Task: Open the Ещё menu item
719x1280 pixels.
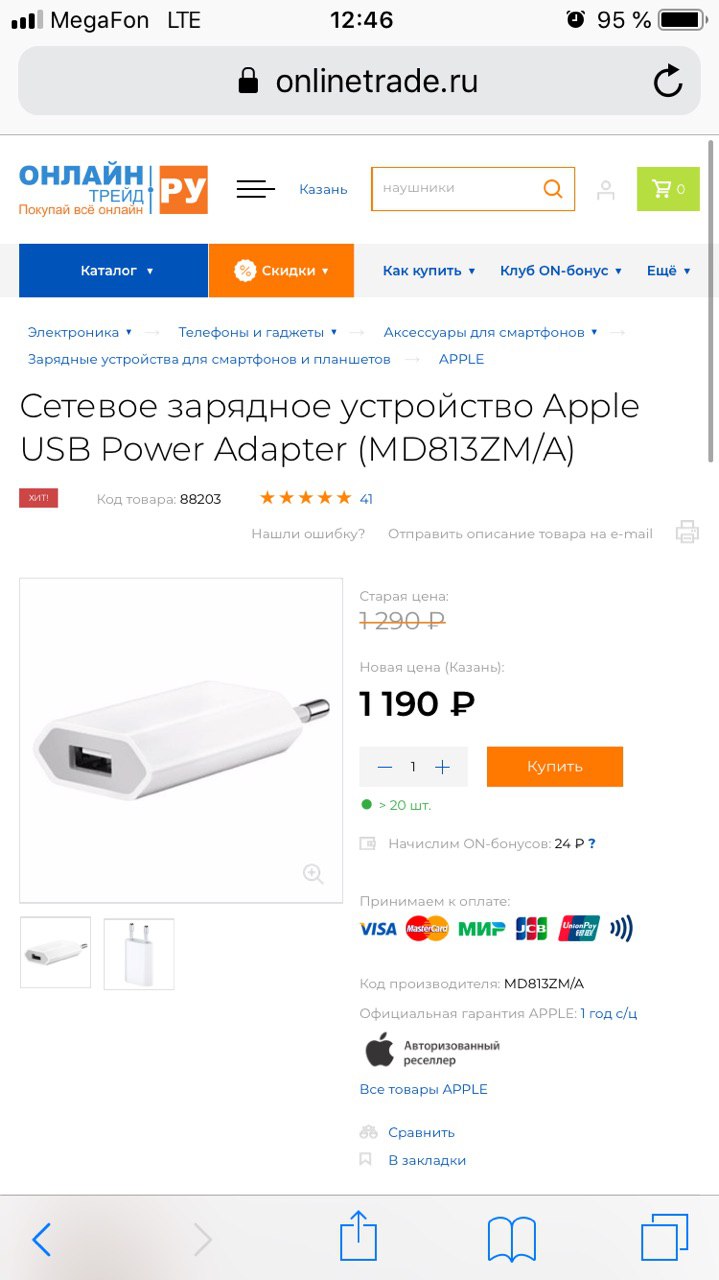Action: click(669, 271)
